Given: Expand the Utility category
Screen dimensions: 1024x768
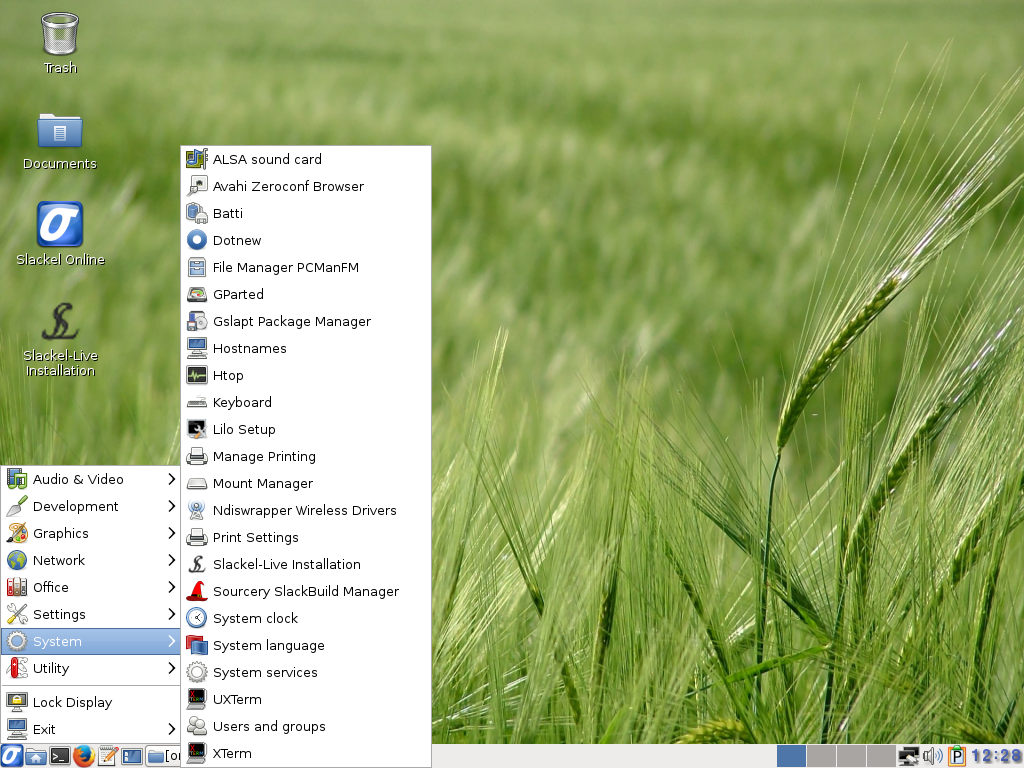Looking at the screenshot, I should point(91,668).
